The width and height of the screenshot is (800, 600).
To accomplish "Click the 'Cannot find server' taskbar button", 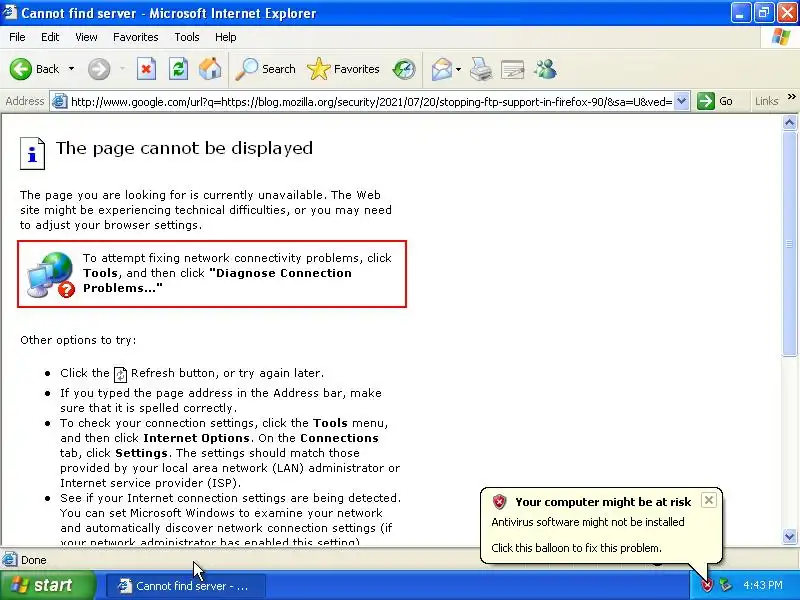I will [186, 585].
